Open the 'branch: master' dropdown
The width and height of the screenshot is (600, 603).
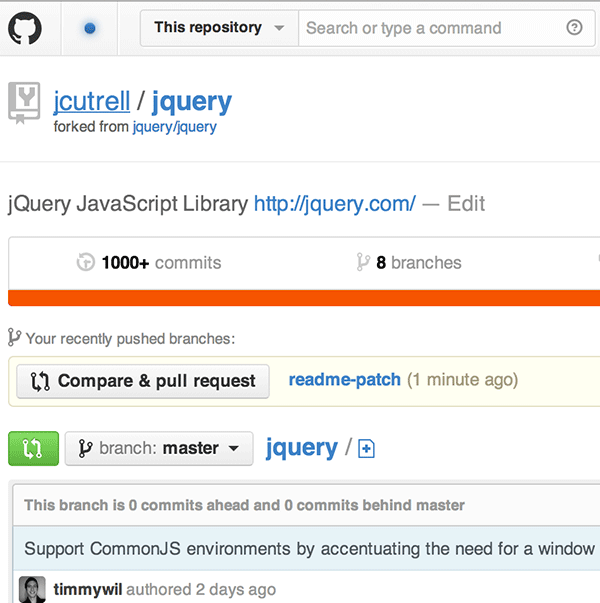coord(159,448)
